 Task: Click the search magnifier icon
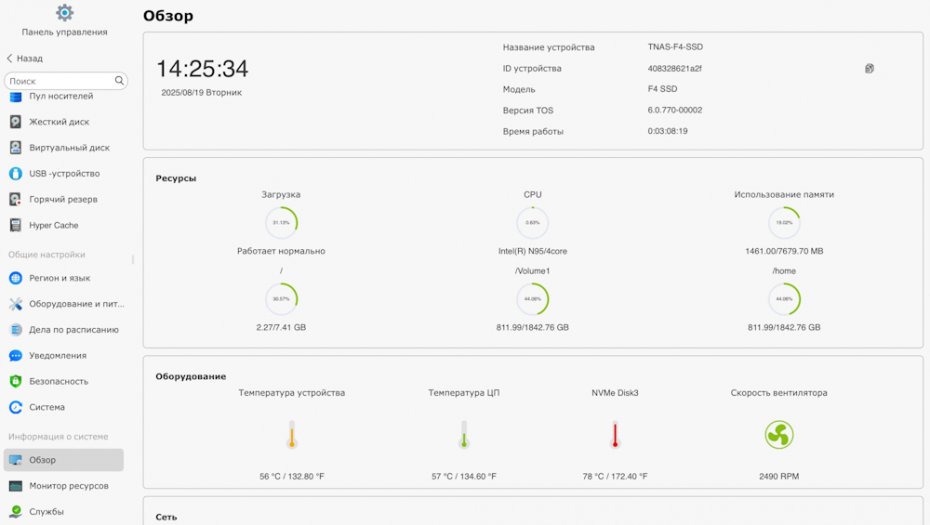coord(119,80)
